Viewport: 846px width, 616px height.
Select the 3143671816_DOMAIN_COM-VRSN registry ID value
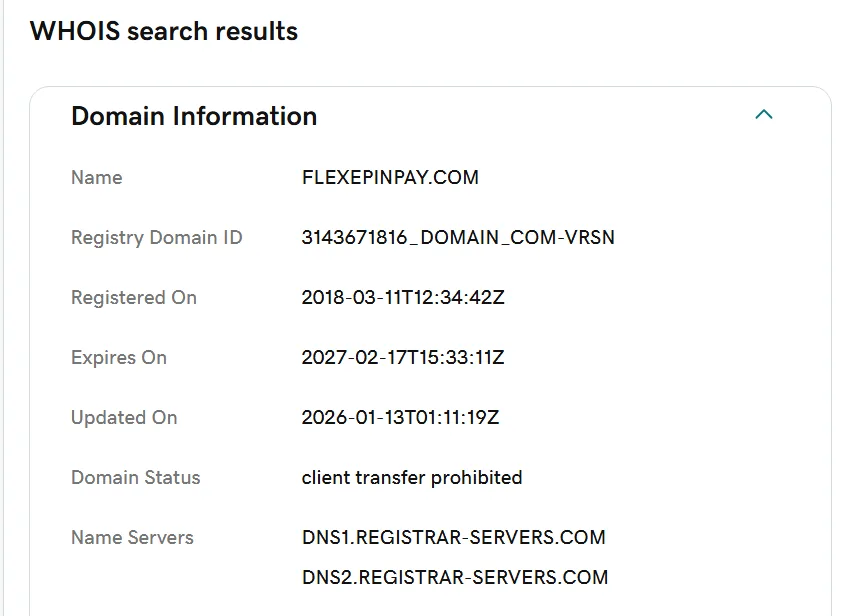coord(458,237)
